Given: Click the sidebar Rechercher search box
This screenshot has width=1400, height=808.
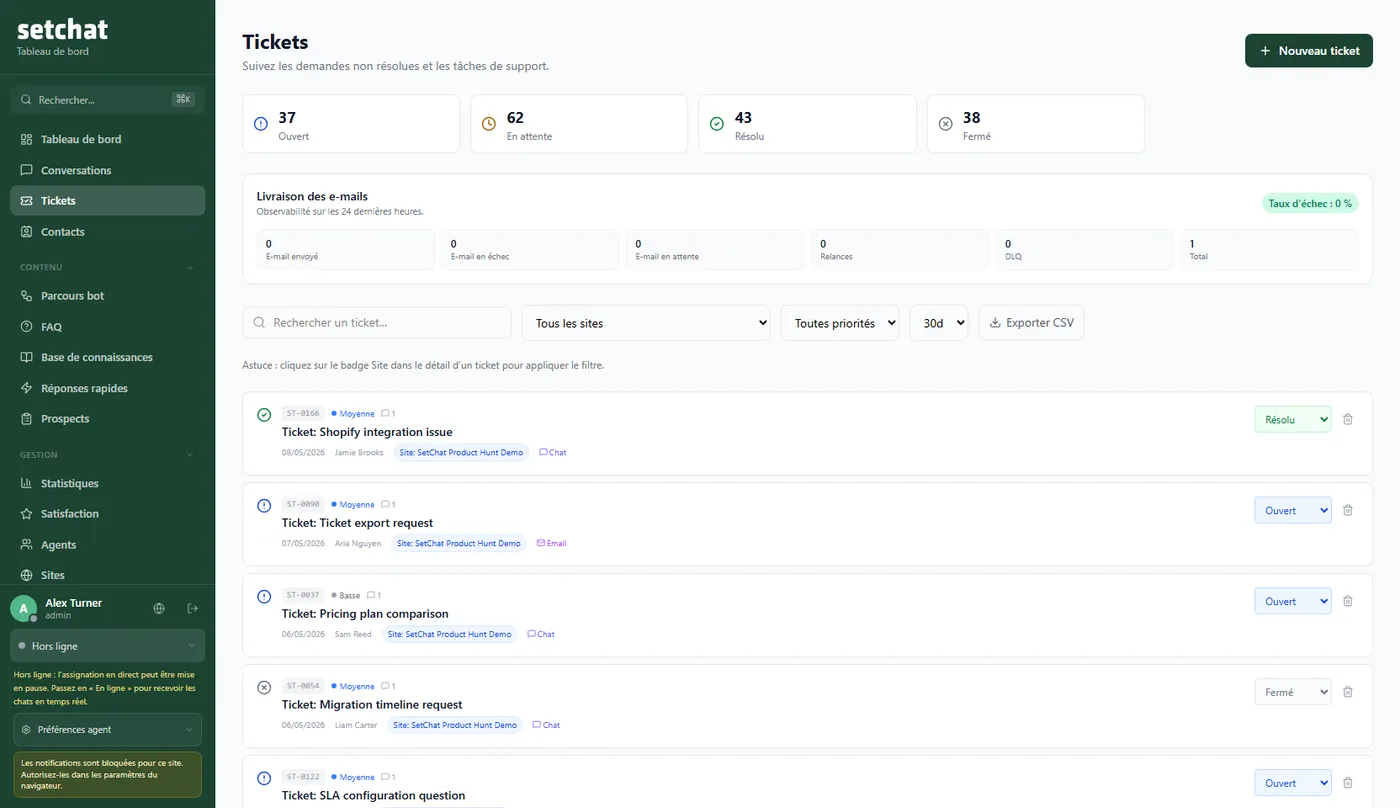Looking at the screenshot, I should click(107, 100).
